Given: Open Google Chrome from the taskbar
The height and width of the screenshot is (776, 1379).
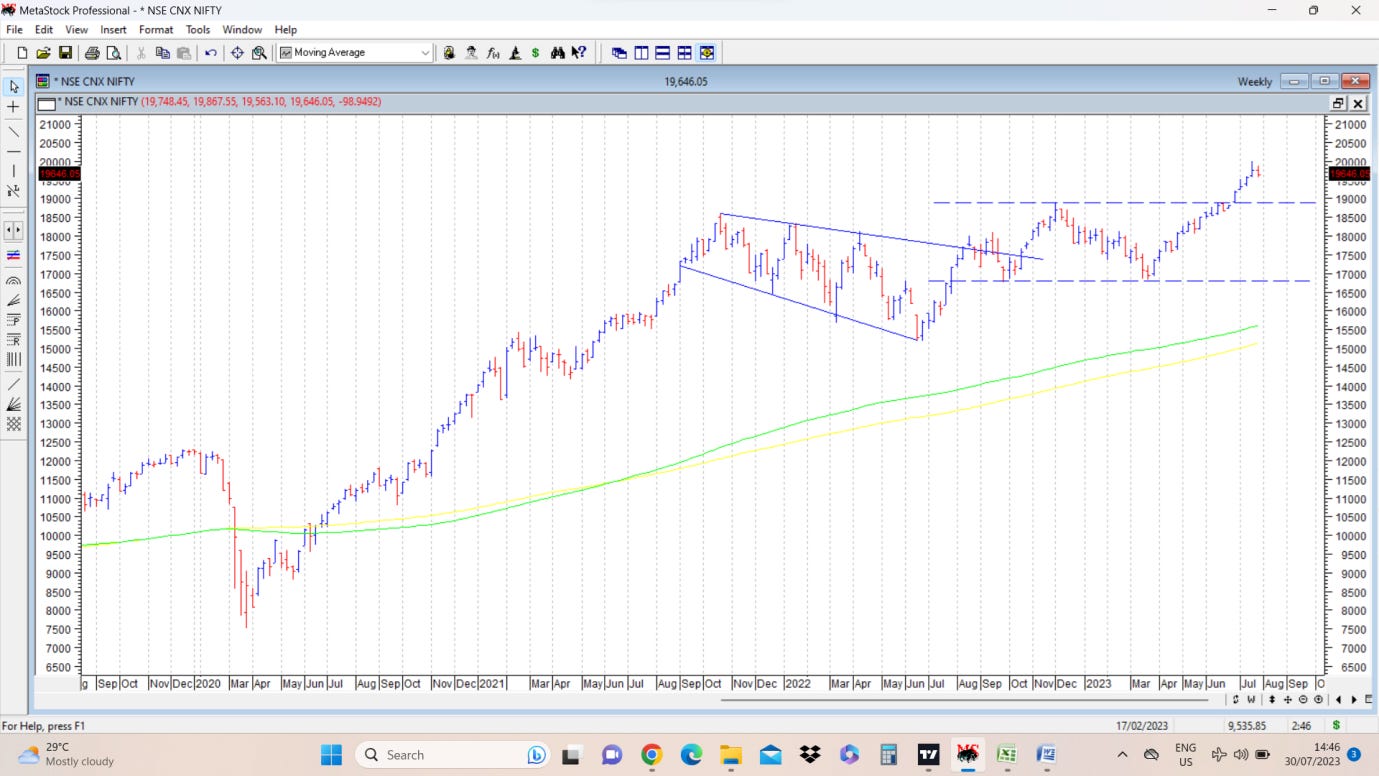Looking at the screenshot, I should [x=651, y=755].
